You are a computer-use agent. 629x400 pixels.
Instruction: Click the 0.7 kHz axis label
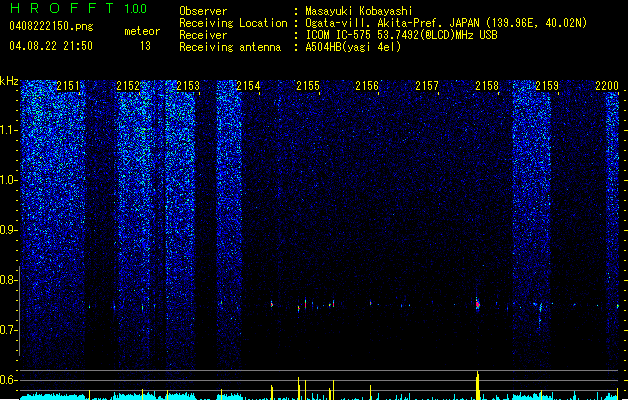9,330
